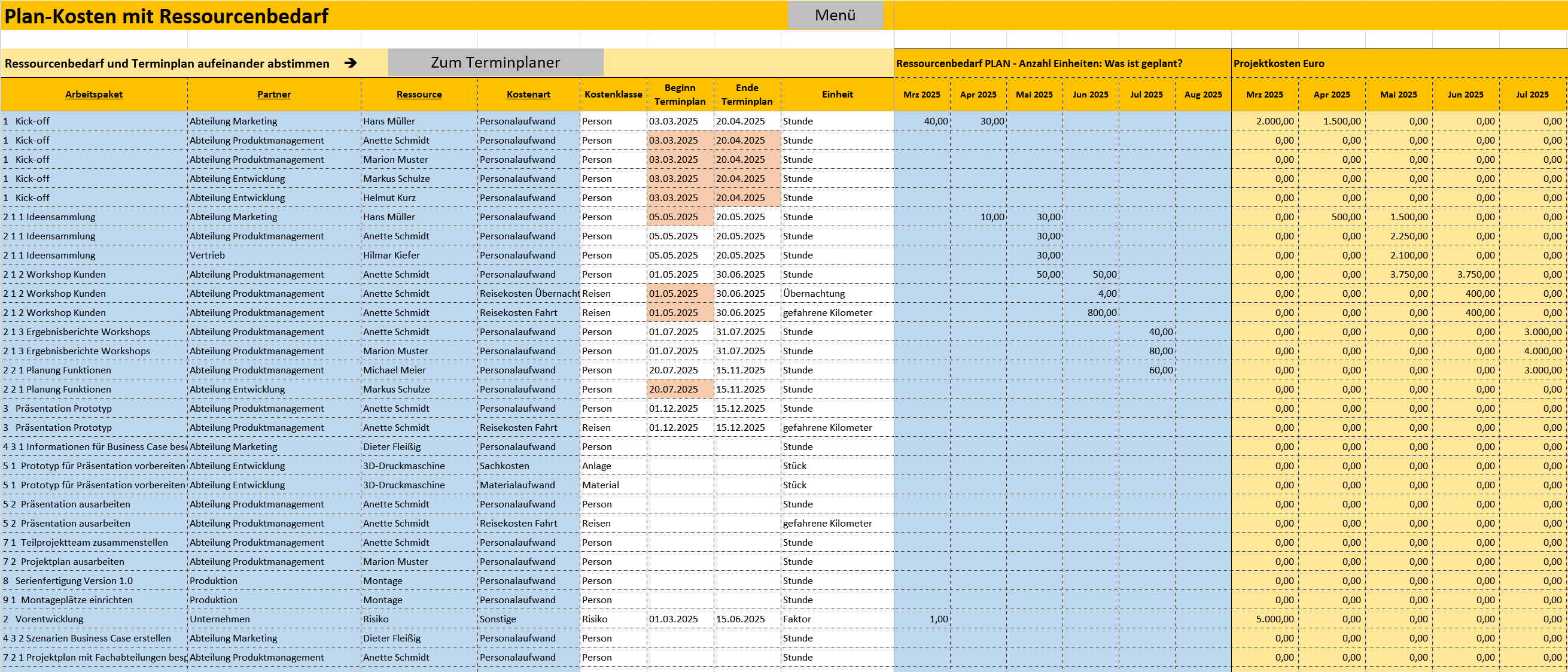
Task: Select 7 2 1 Projektplan mit Fachabteilungen cell
Action: 94,658
